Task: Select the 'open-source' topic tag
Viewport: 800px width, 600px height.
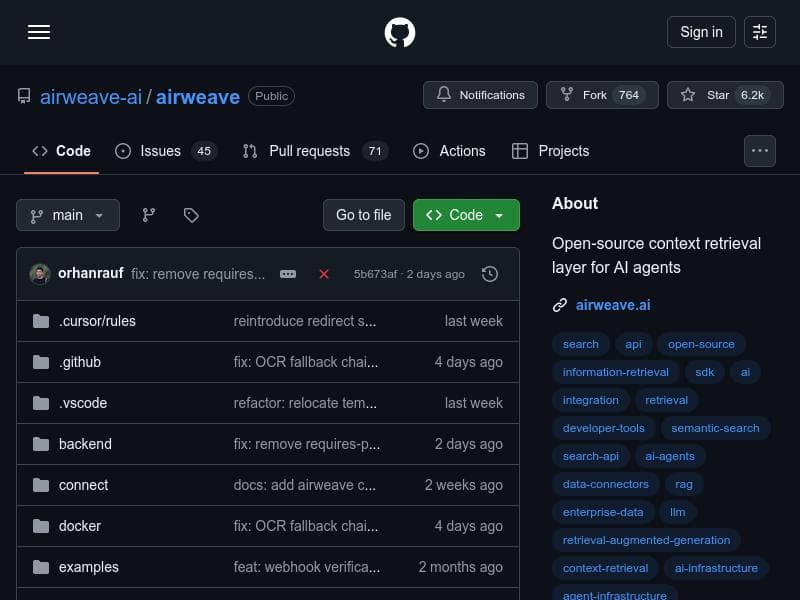Action: tap(701, 344)
